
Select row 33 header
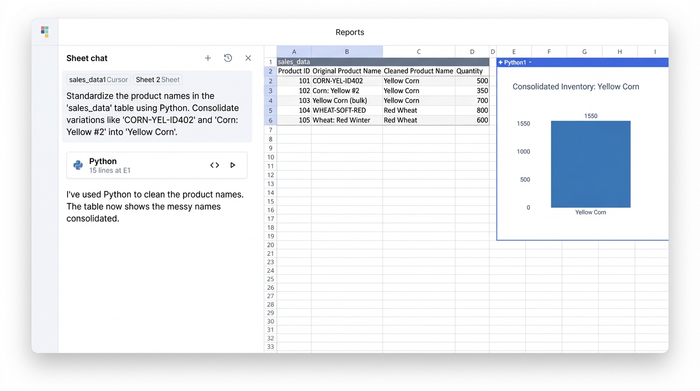(x=271, y=347)
